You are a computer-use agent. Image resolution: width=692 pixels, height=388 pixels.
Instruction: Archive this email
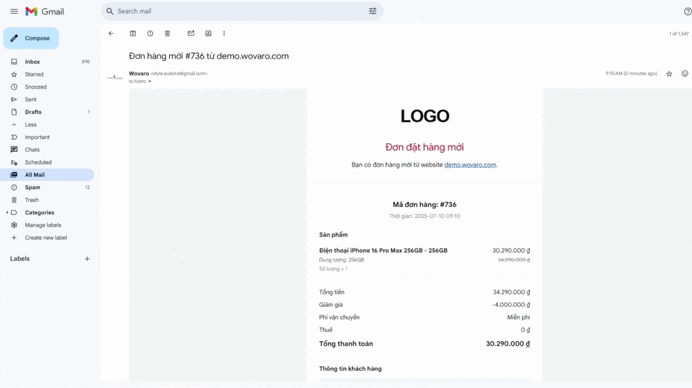tap(133, 34)
